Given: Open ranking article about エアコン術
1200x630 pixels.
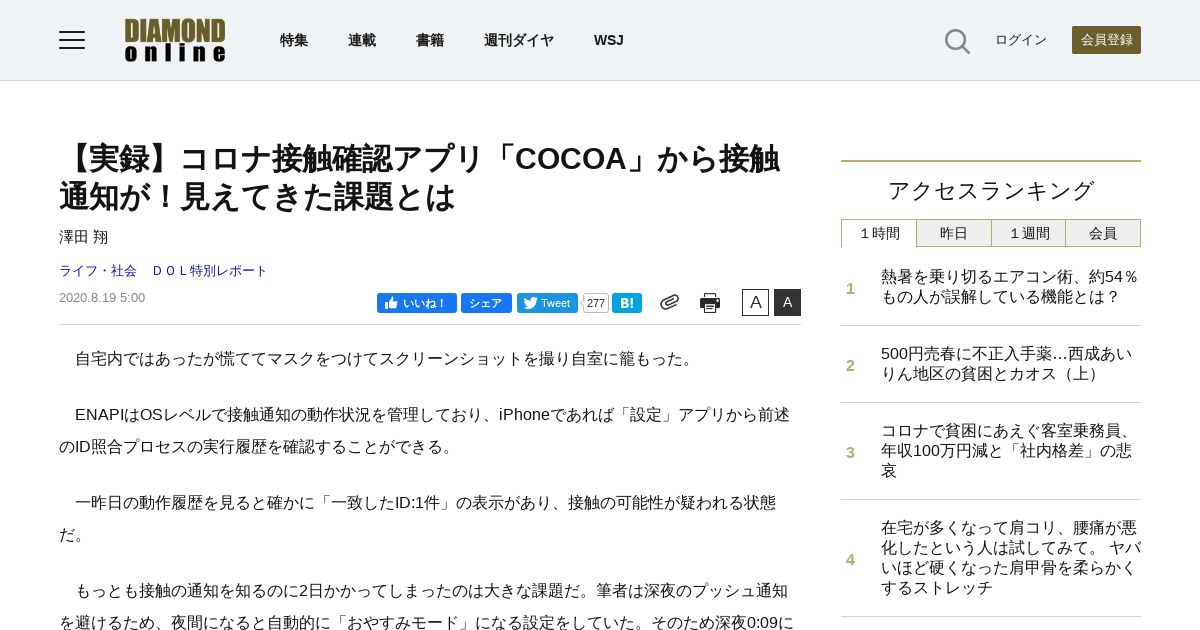Looking at the screenshot, I should [1010, 287].
